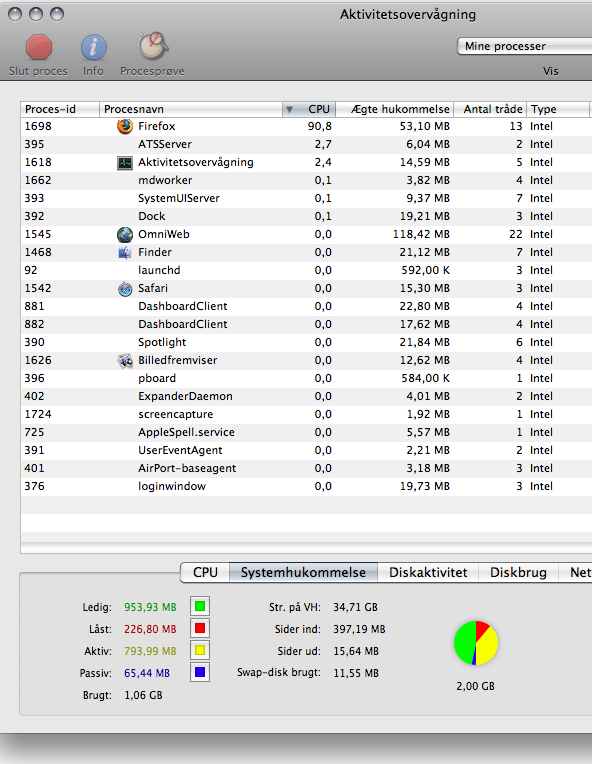Select the pboard process row
Image resolution: width=592 pixels, height=764 pixels.
click(306, 379)
